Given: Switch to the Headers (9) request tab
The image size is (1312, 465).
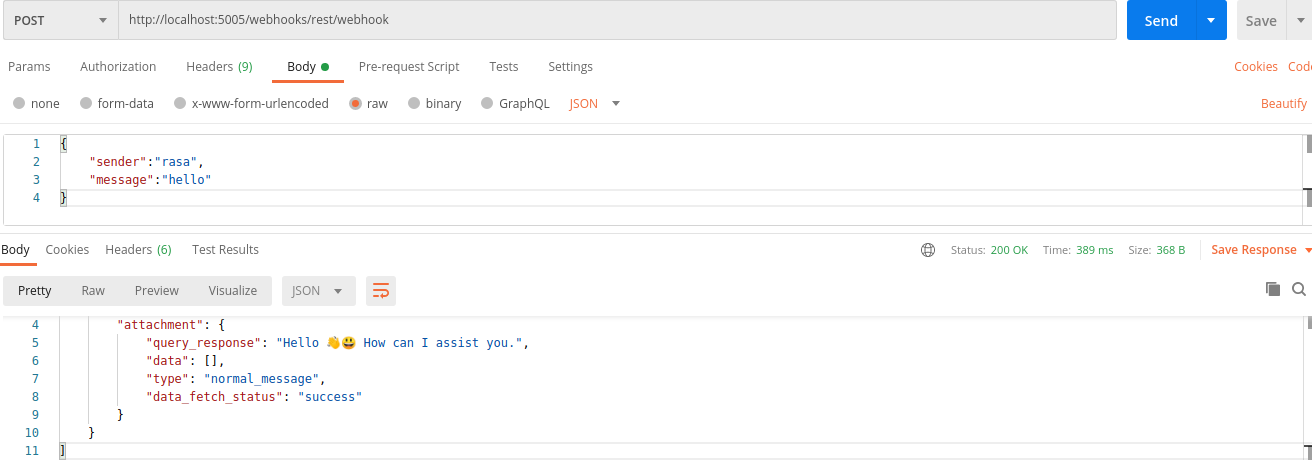Looking at the screenshot, I should (219, 67).
